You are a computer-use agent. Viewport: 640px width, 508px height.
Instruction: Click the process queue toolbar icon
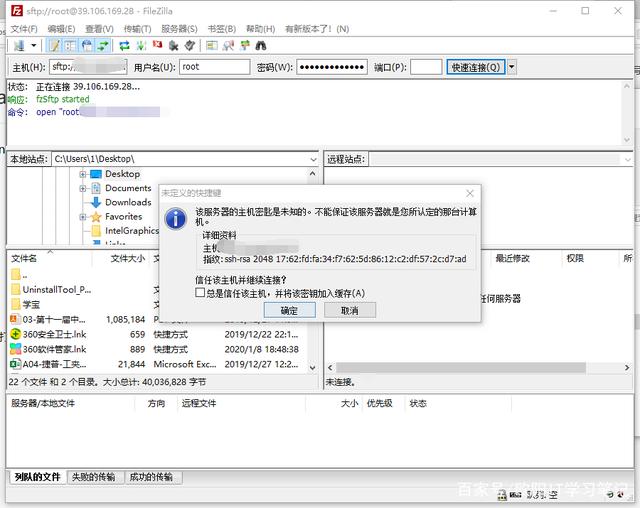point(141,46)
